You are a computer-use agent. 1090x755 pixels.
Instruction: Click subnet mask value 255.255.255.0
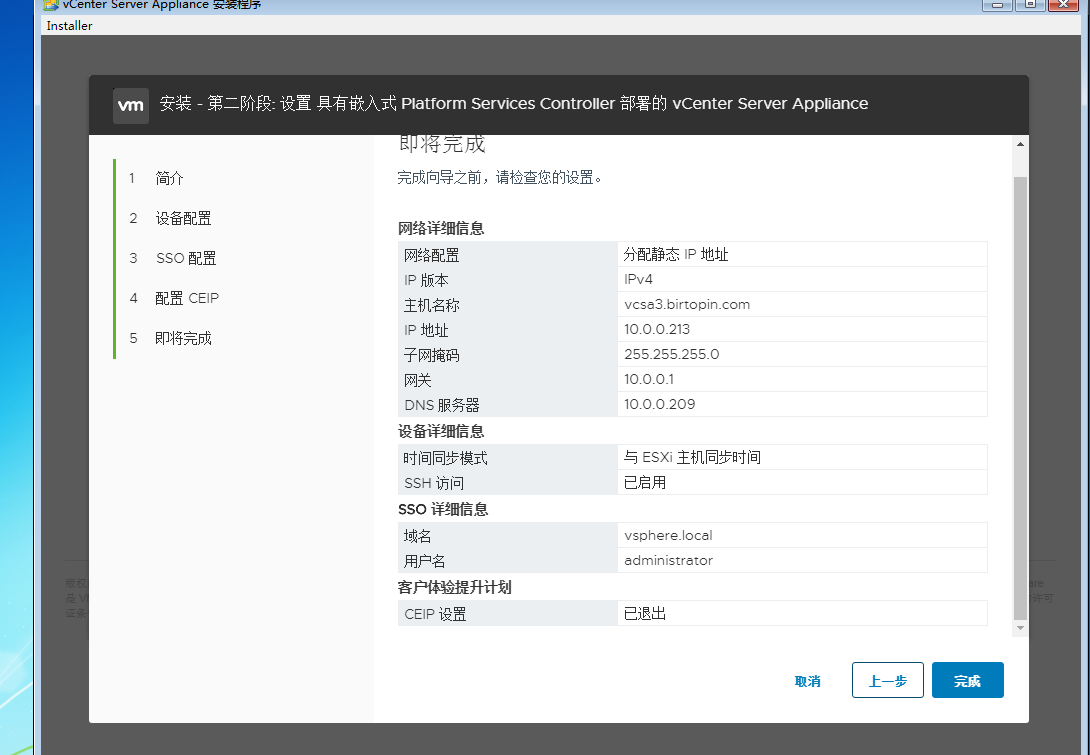click(x=672, y=355)
